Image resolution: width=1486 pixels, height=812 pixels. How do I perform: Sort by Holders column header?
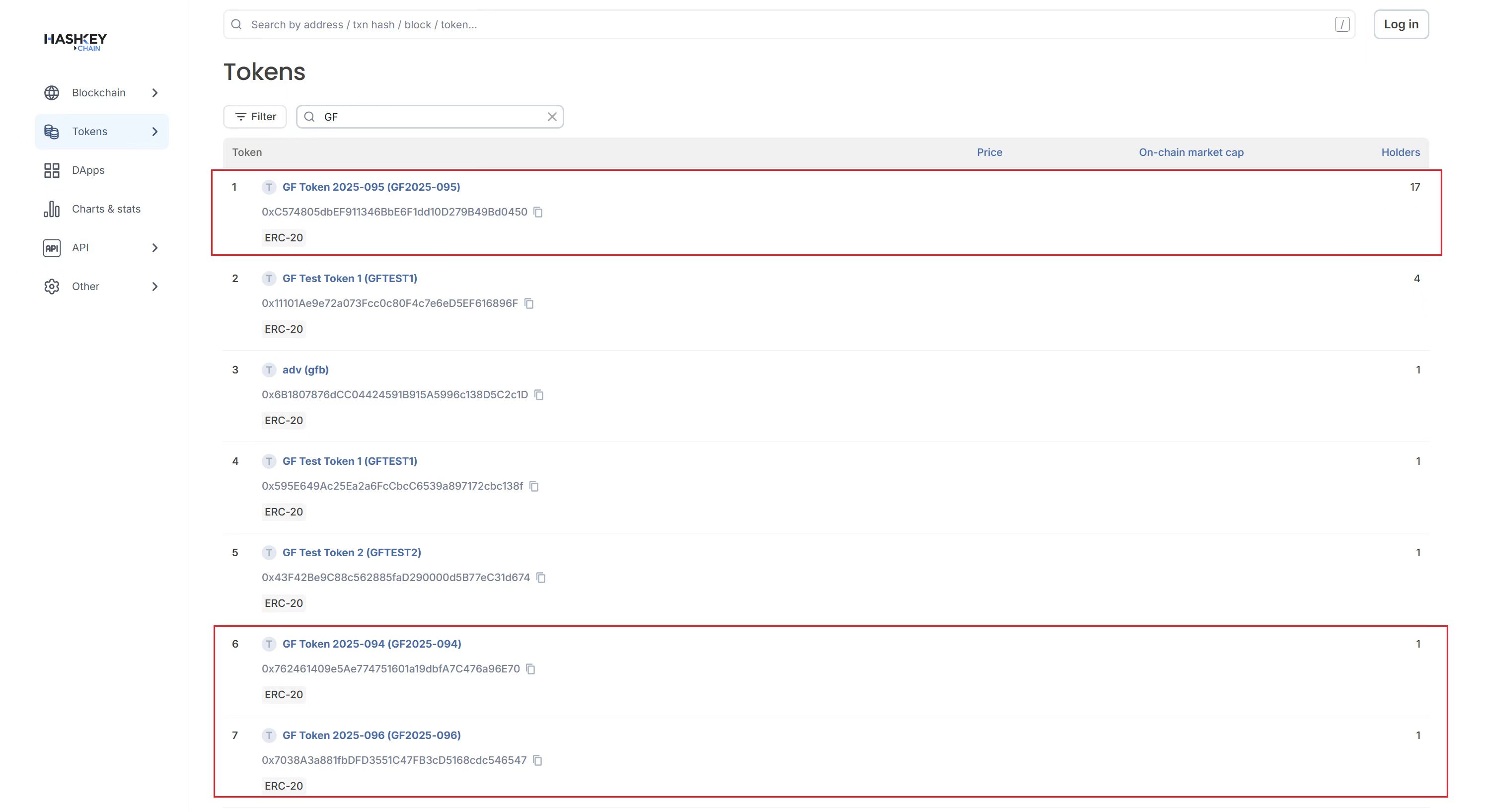(1400, 152)
